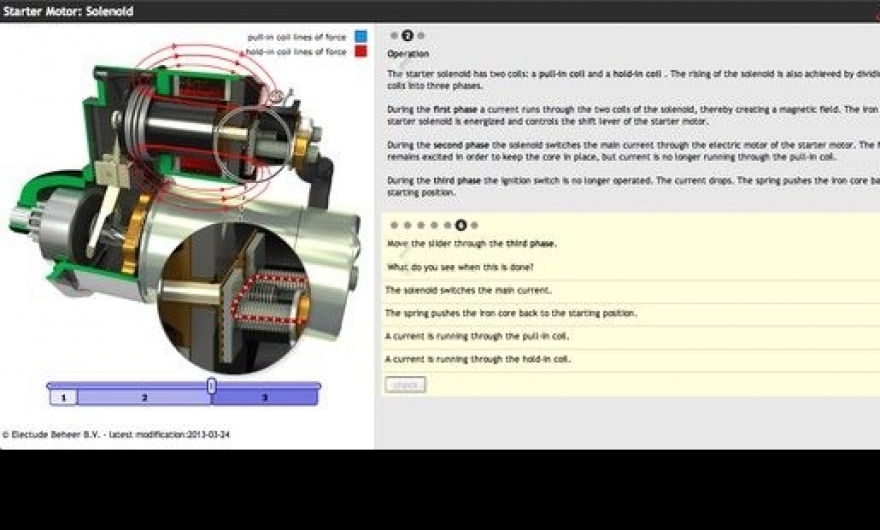Screen dimensions: 880x530
Task: Click the phase slider handle
Action: (211, 385)
